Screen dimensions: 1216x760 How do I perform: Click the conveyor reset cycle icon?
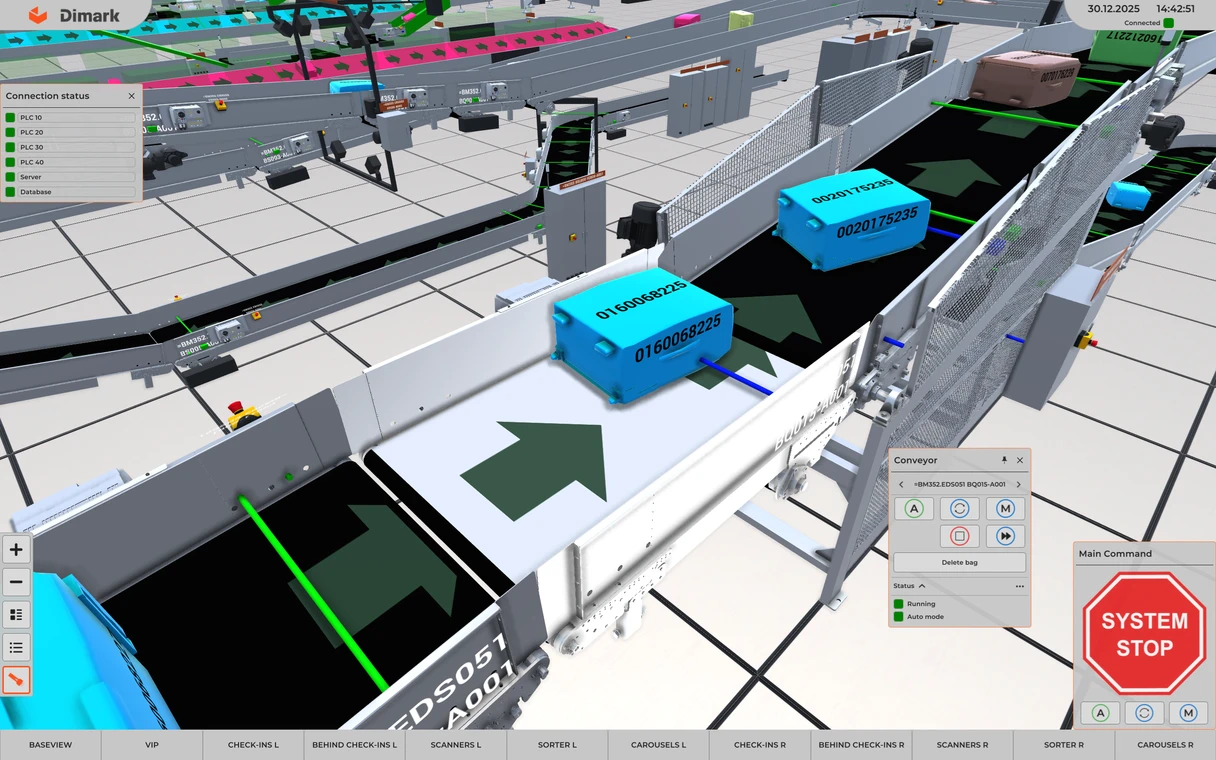click(x=959, y=509)
